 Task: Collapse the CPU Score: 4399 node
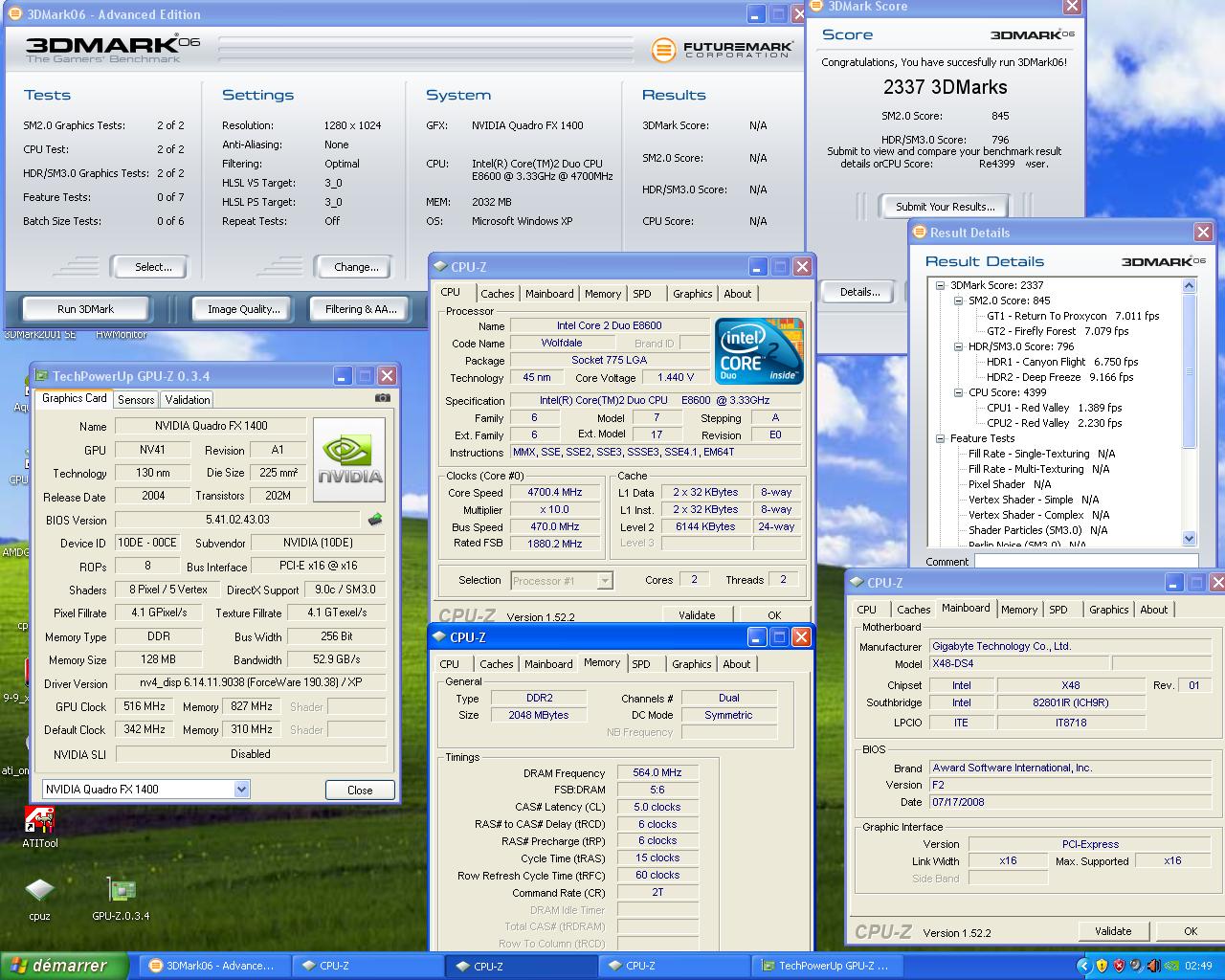pyautogui.click(x=958, y=392)
